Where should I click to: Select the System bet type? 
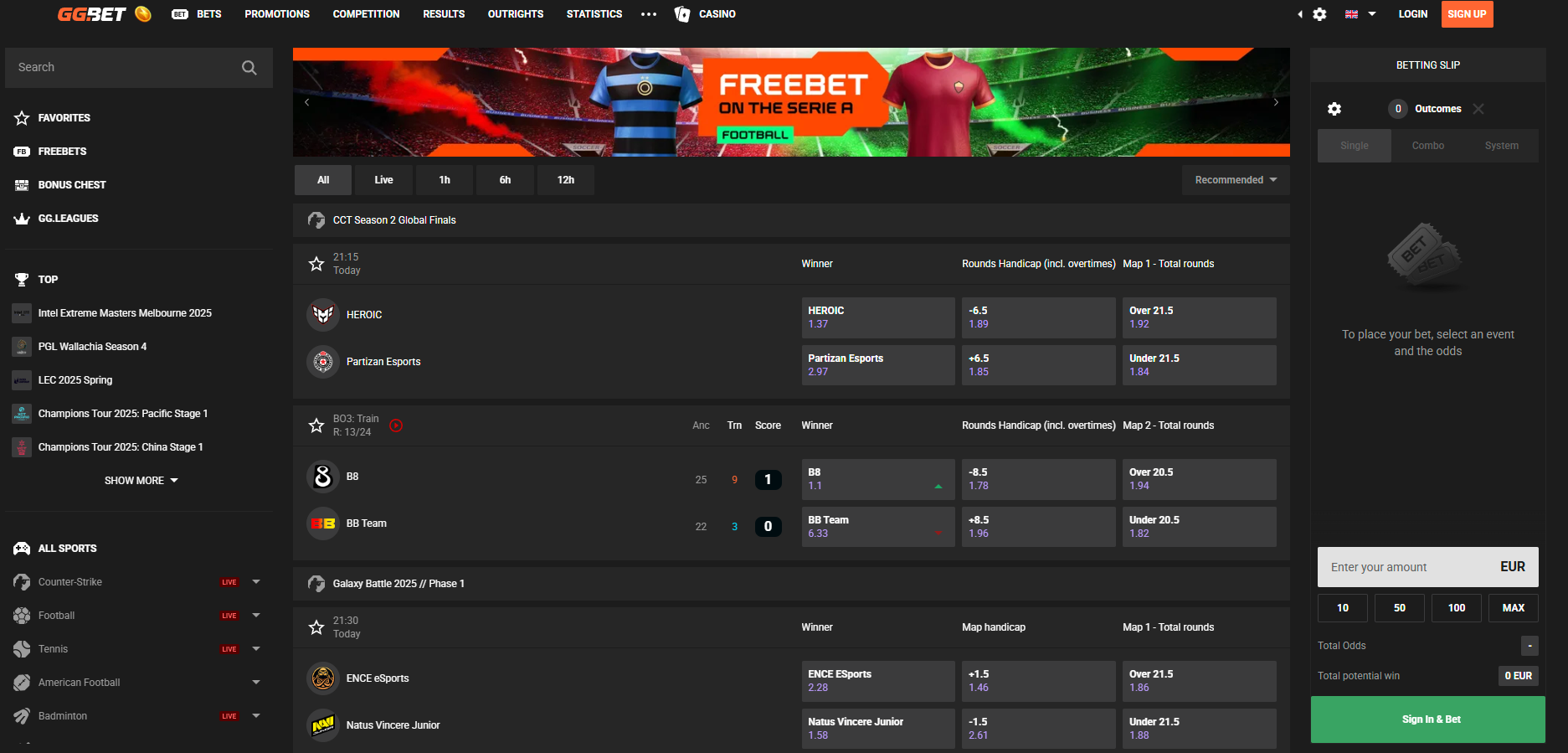[x=1502, y=146]
